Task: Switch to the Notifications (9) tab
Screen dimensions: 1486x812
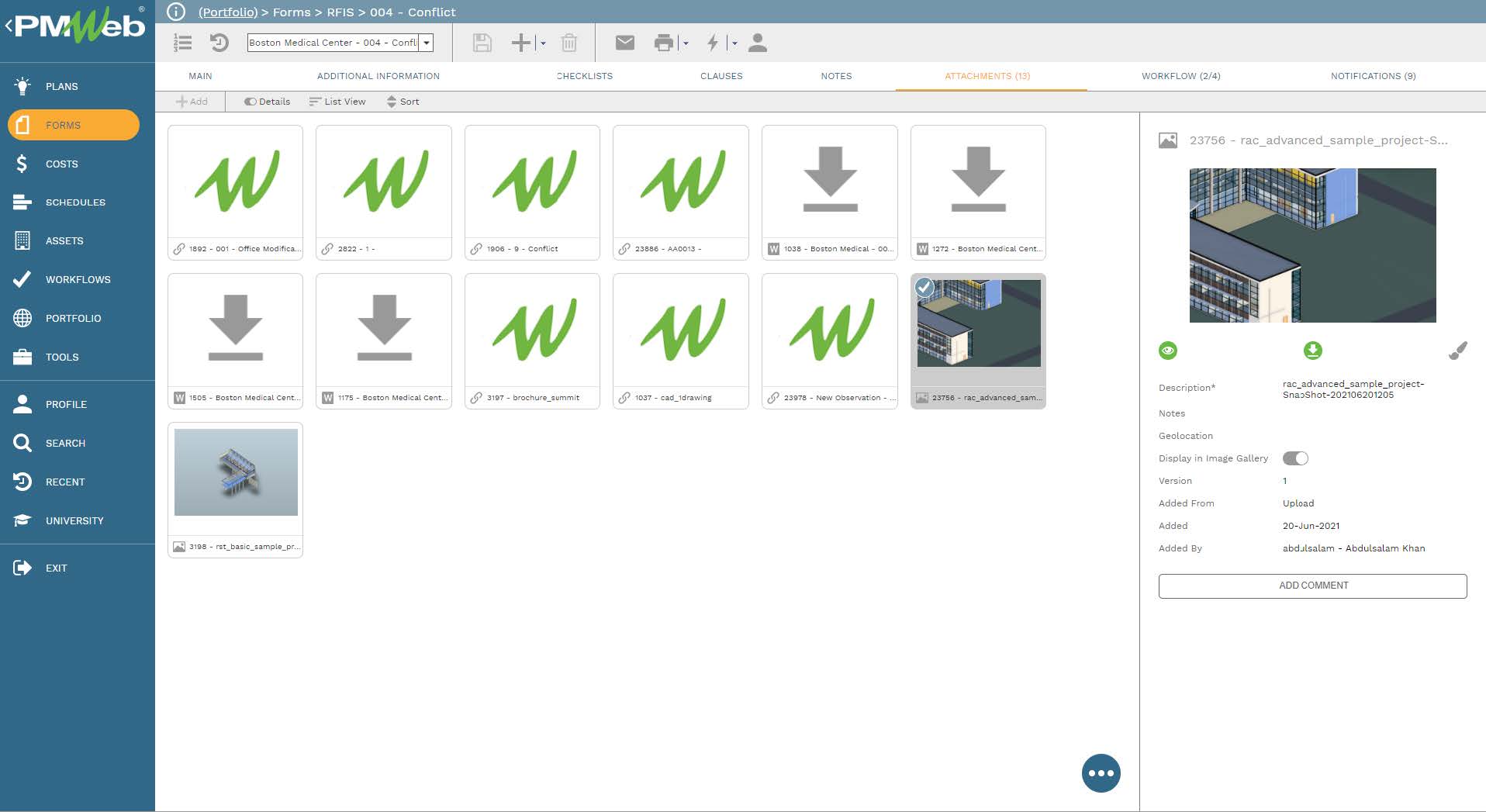Action: tap(1373, 76)
